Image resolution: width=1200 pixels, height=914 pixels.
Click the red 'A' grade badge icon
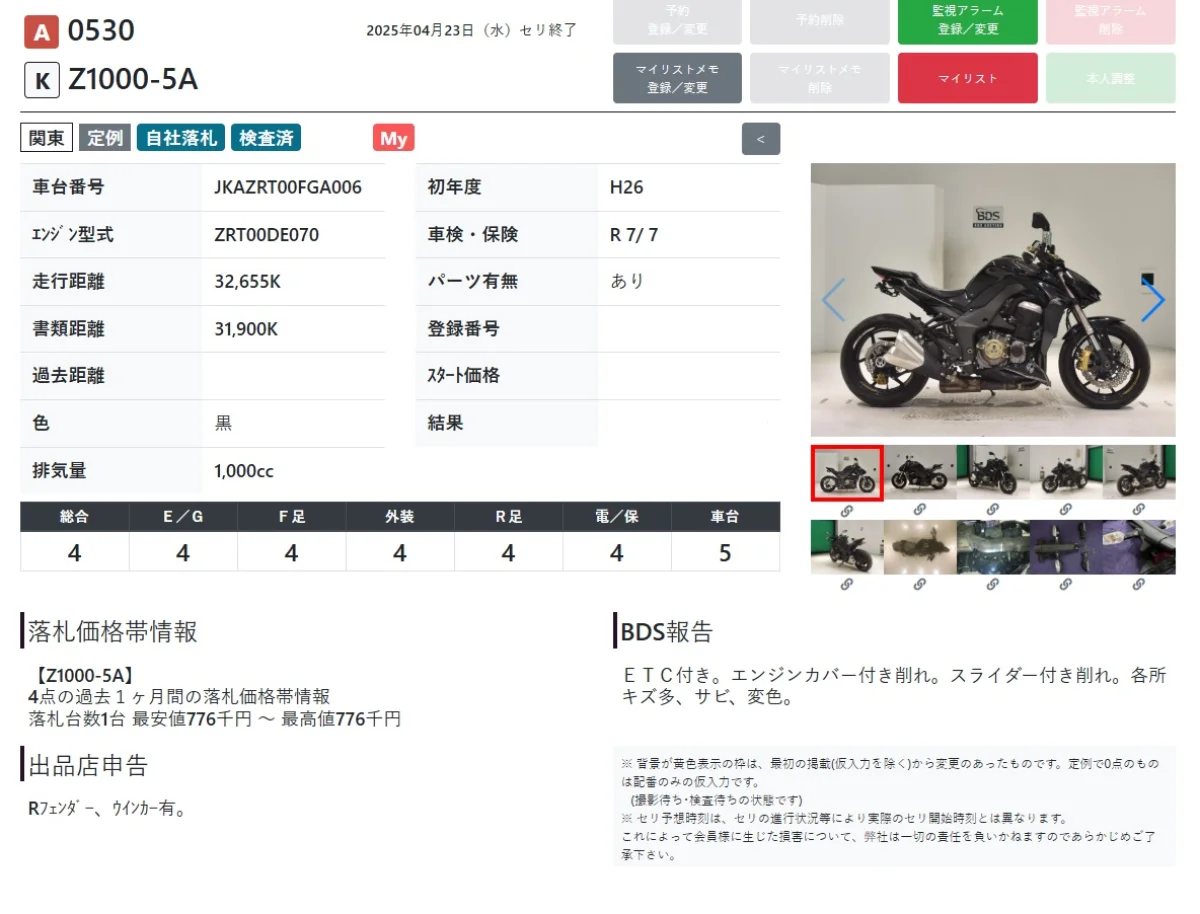click(x=41, y=33)
